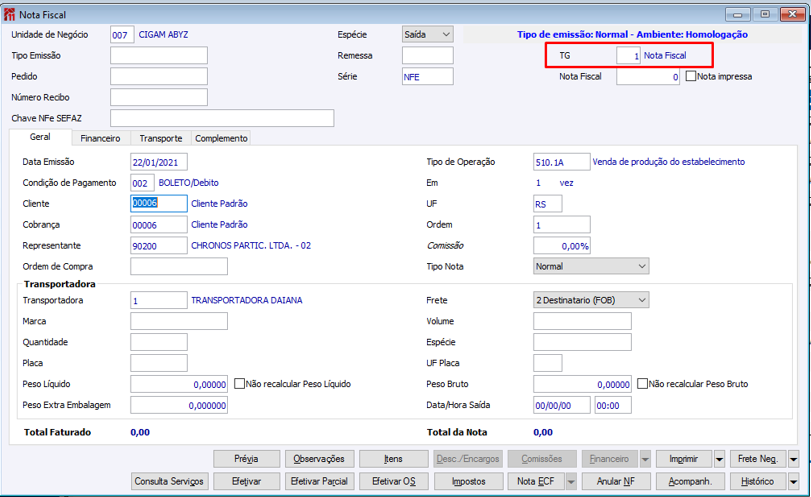Expand the arrow next to Imprimir button
The height and width of the screenshot is (497, 811).
pyautogui.click(x=719, y=459)
